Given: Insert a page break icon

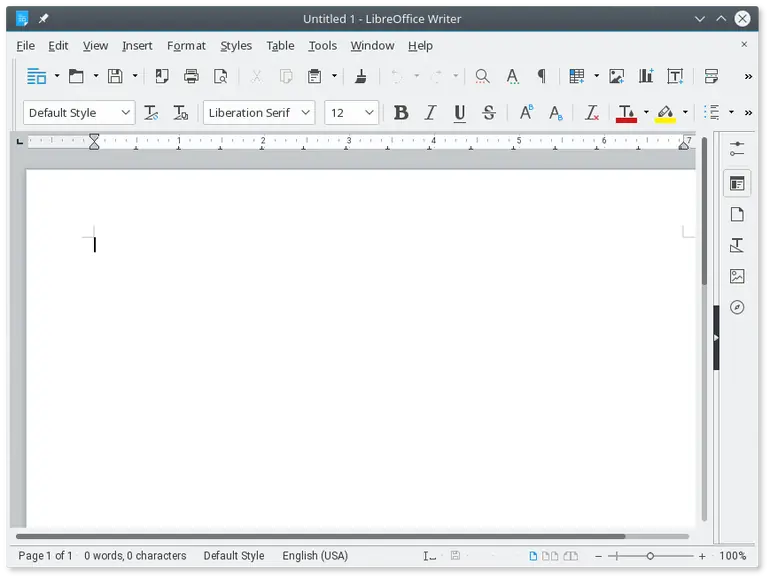Looking at the screenshot, I should [711, 76].
